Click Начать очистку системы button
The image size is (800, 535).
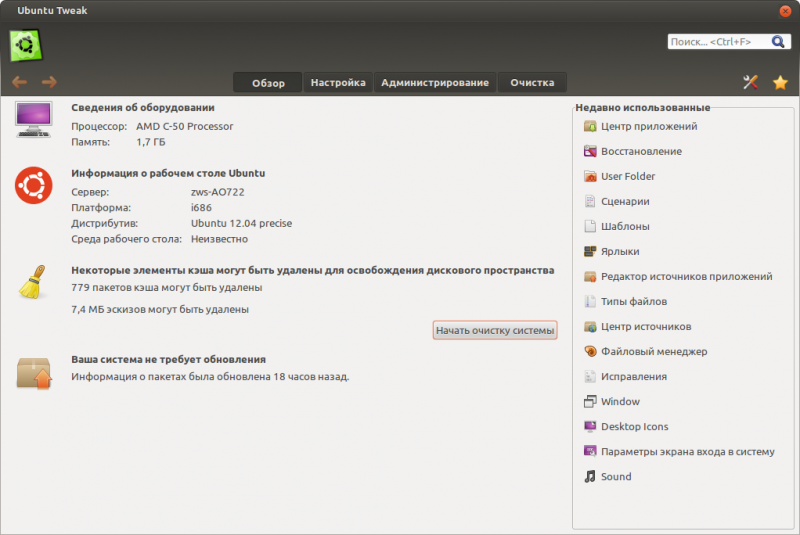tap(495, 330)
